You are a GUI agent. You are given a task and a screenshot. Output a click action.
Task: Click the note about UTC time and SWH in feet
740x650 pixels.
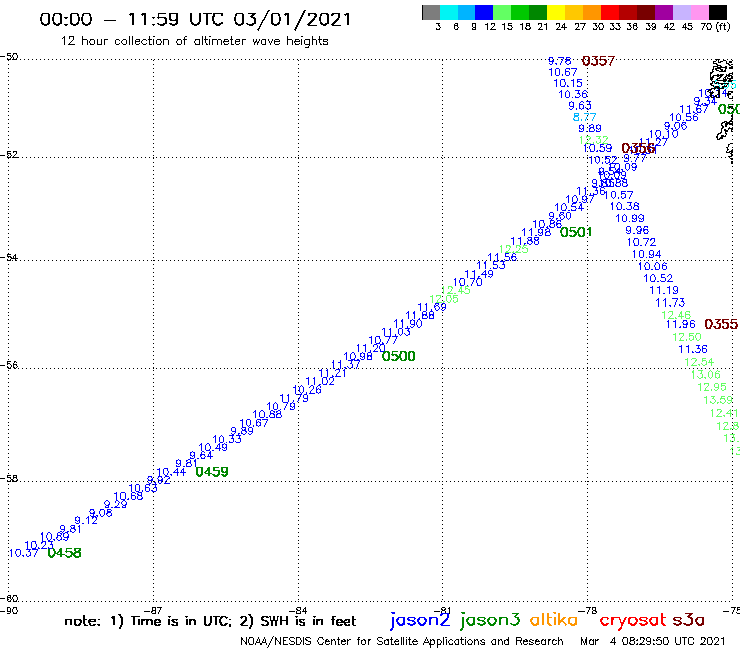pos(210,621)
